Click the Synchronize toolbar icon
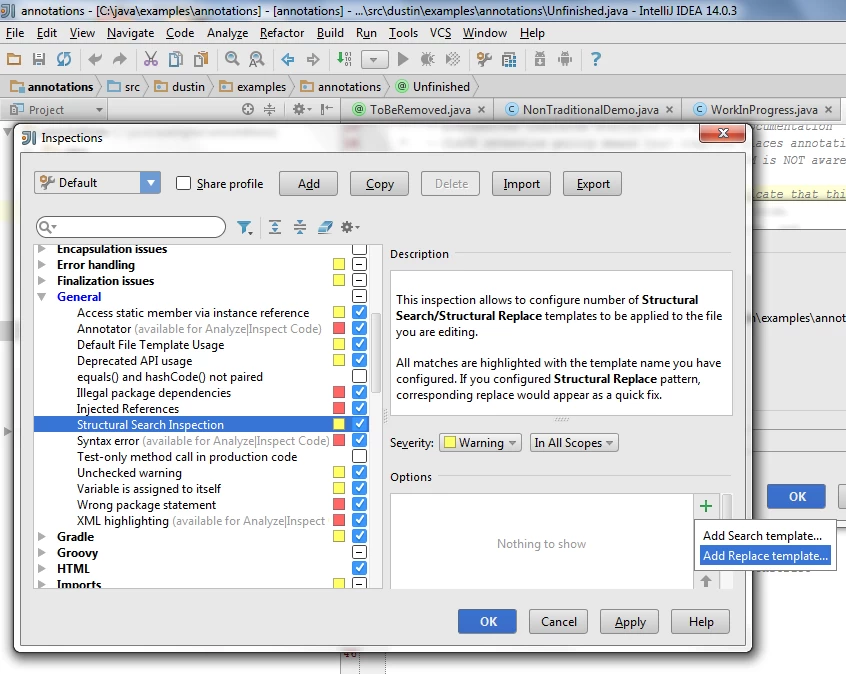 tap(64, 59)
